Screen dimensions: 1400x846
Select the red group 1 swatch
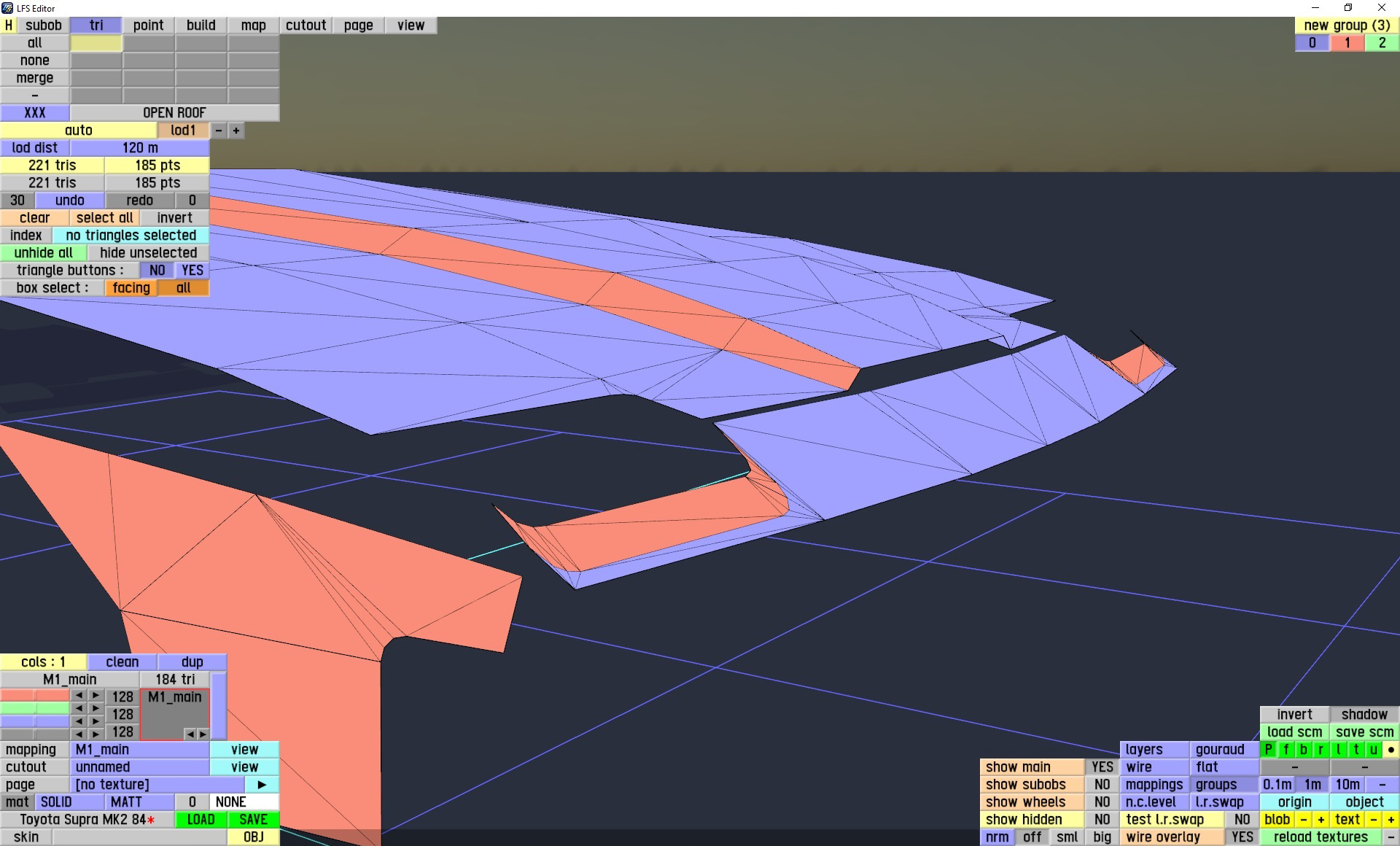coord(1347,42)
